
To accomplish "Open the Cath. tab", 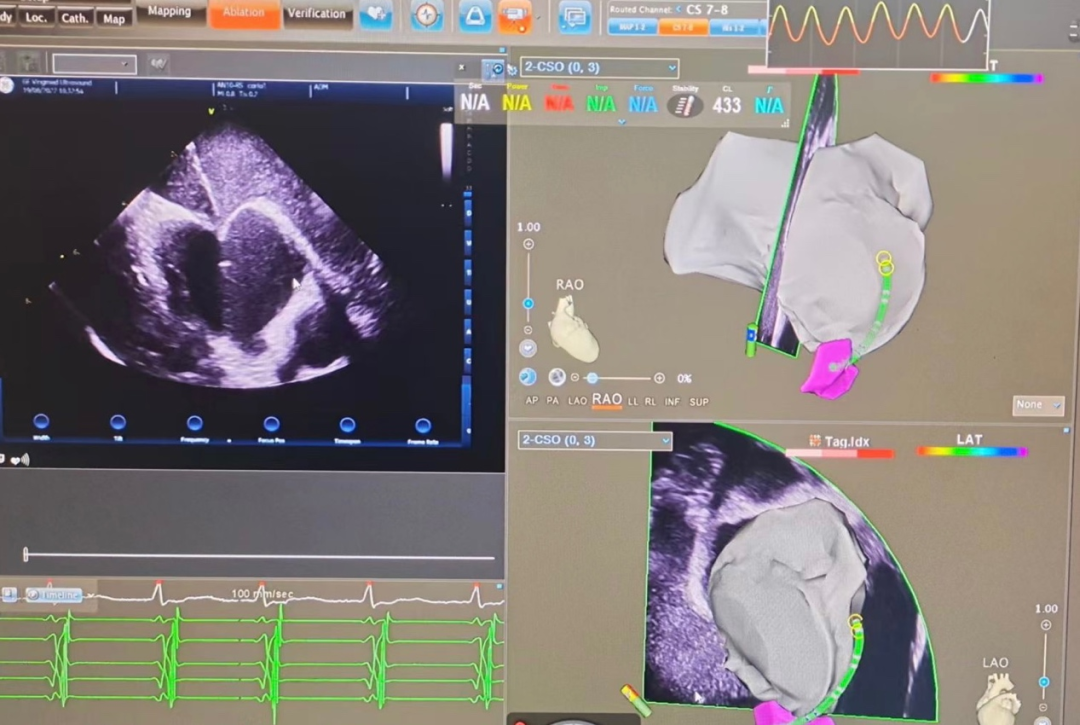I will click(74, 18).
